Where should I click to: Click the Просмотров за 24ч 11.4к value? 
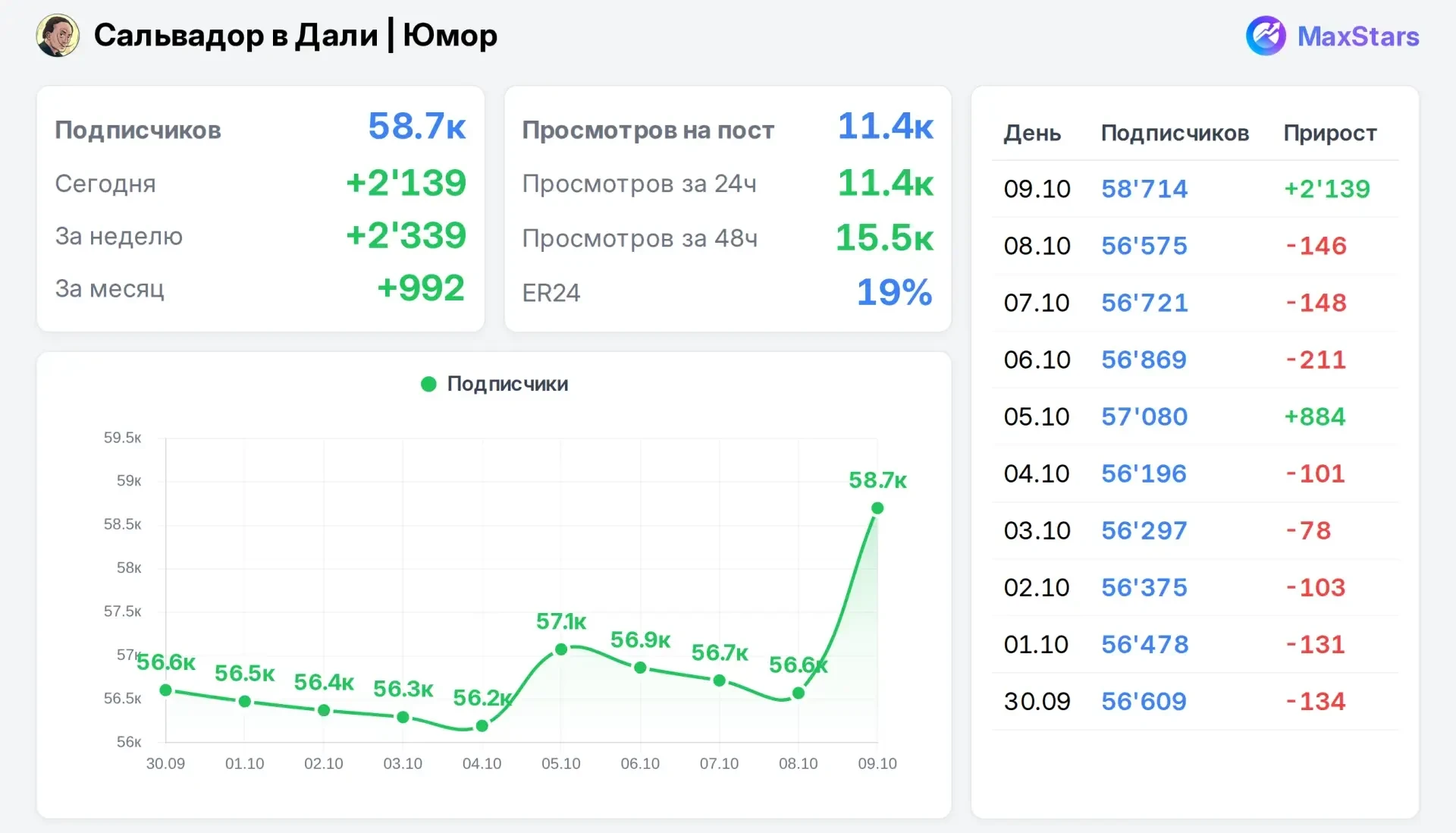885,183
